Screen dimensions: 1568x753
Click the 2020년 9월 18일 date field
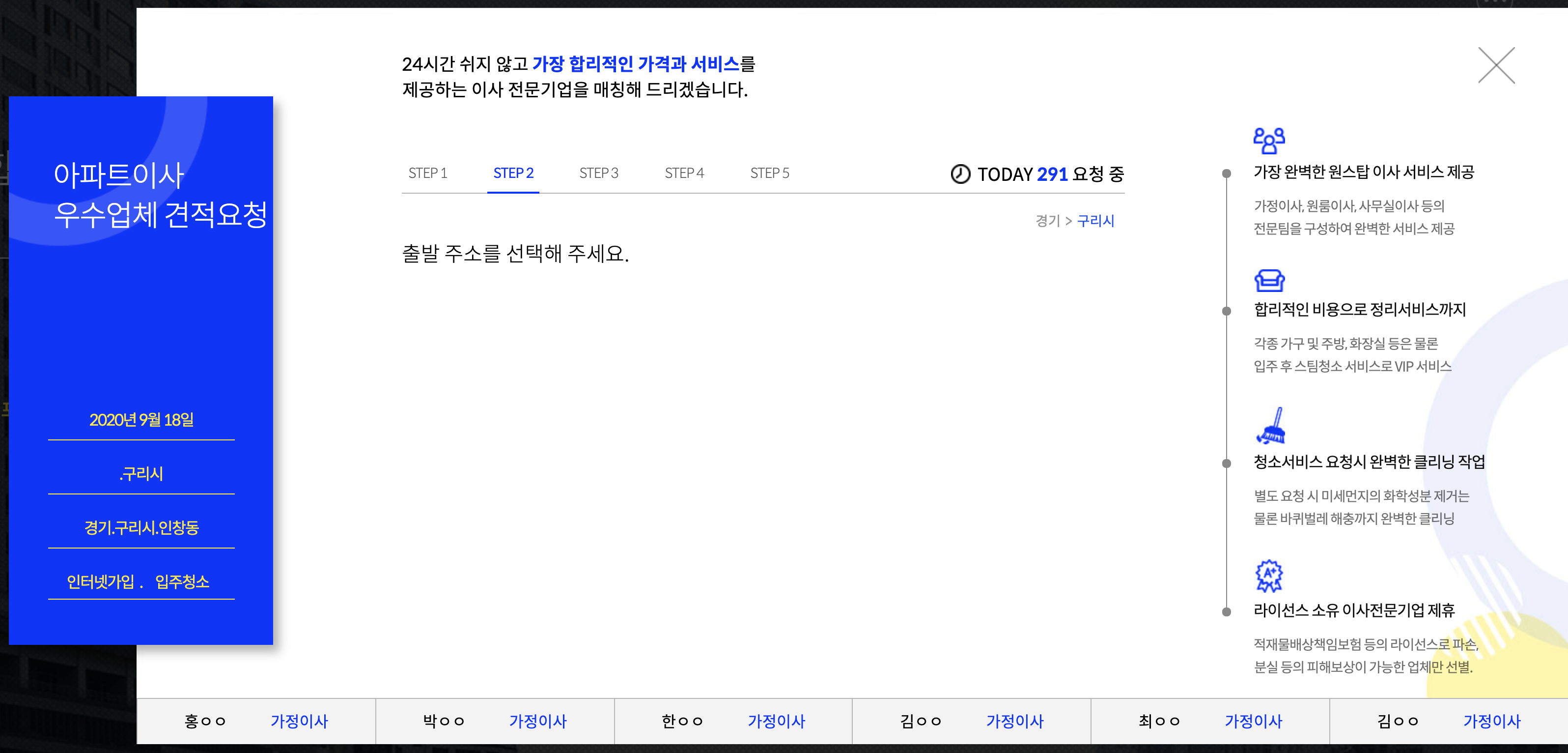tap(141, 420)
